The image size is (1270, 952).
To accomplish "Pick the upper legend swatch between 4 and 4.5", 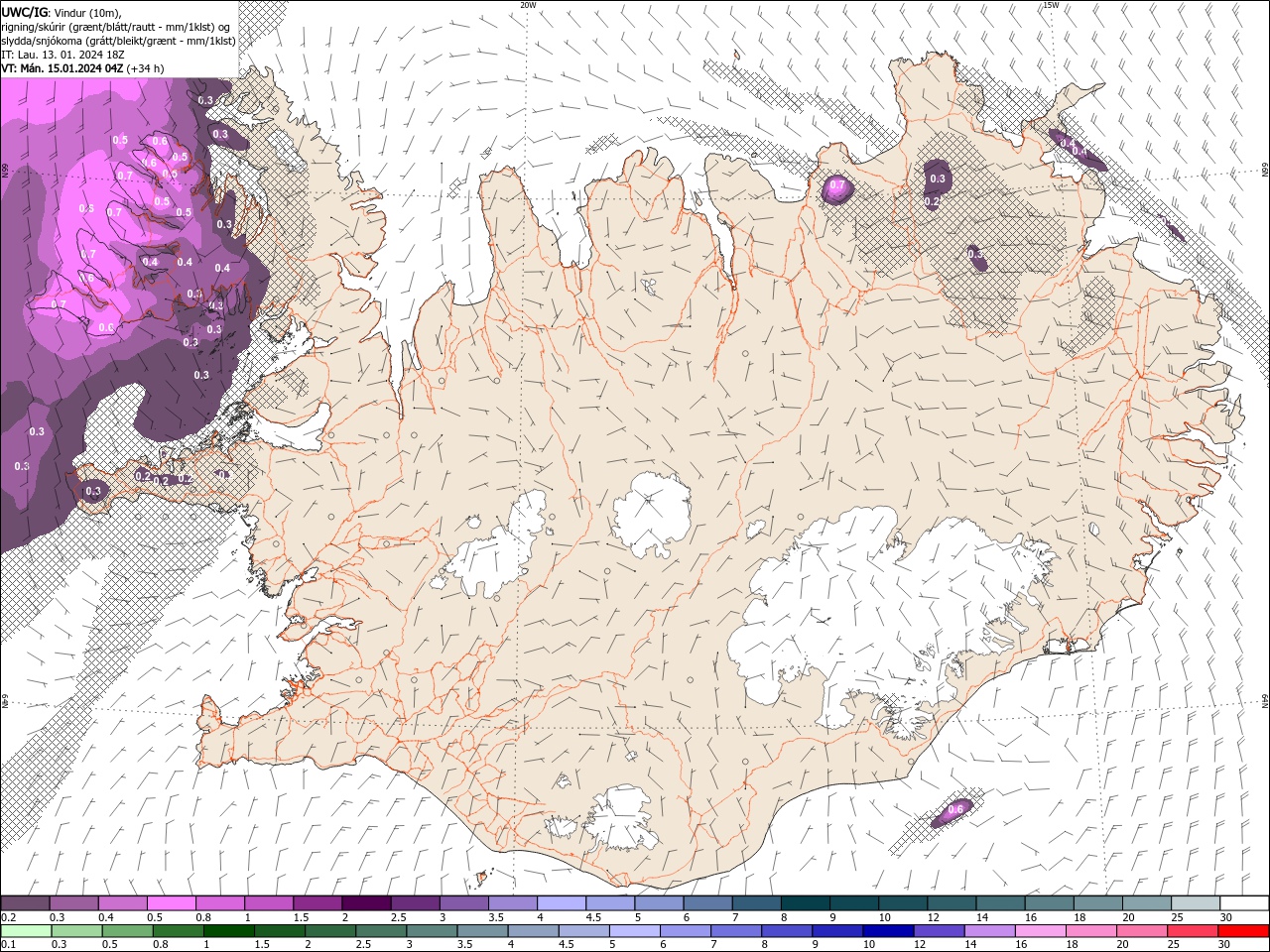I will [560, 903].
